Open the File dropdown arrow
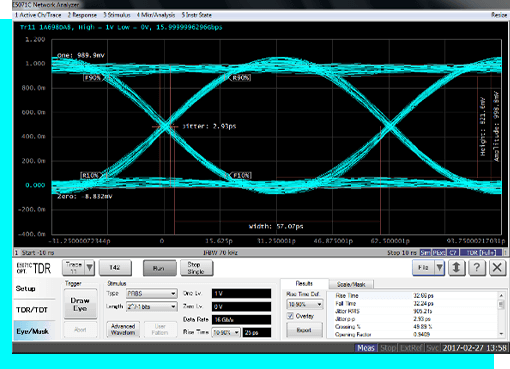The image size is (510, 369). pos(440,267)
